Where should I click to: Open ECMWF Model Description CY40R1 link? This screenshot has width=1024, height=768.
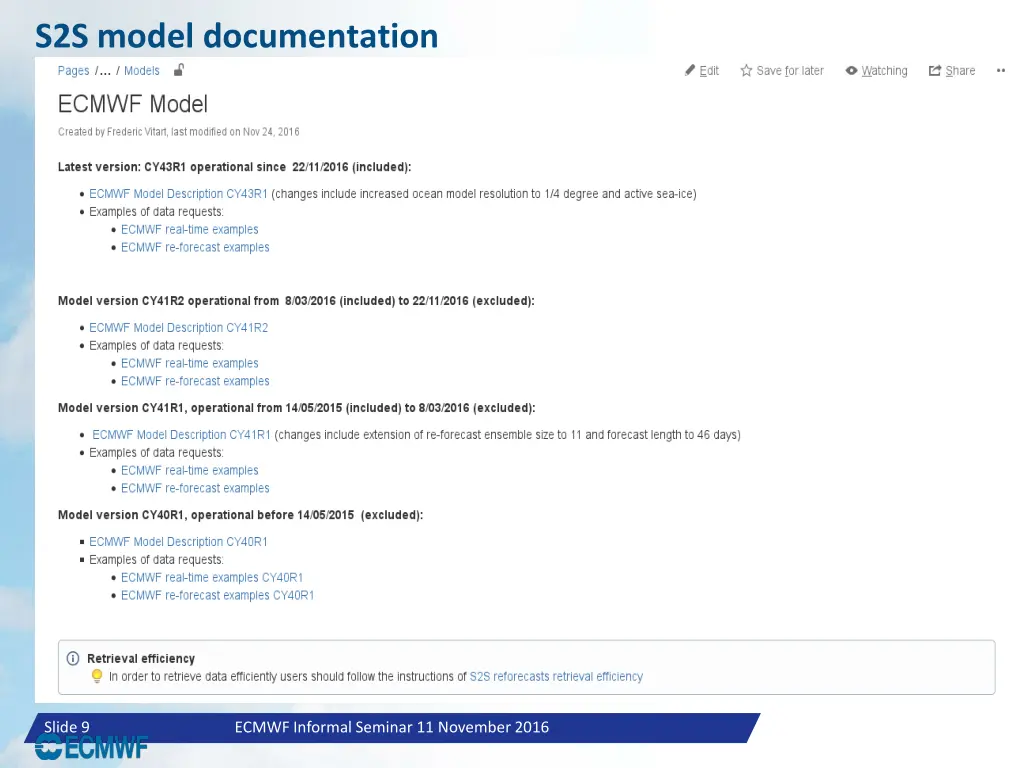178,542
